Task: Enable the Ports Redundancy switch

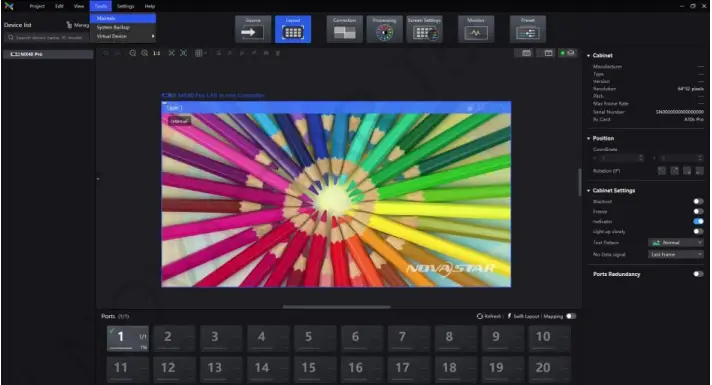Action: (x=698, y=274)
